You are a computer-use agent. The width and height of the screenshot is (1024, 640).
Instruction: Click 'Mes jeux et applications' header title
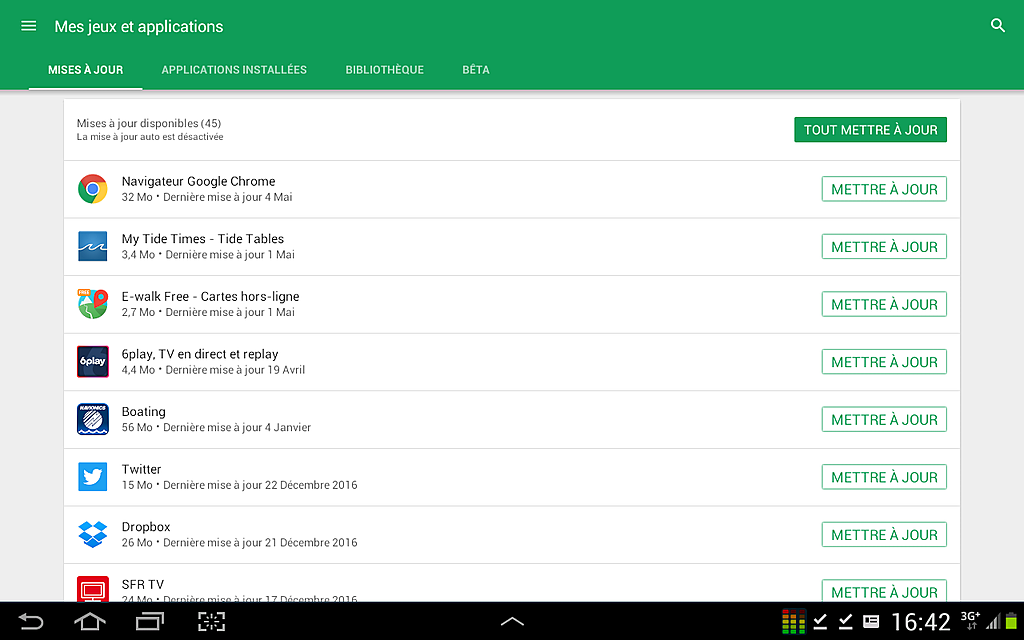coord(138,26)
